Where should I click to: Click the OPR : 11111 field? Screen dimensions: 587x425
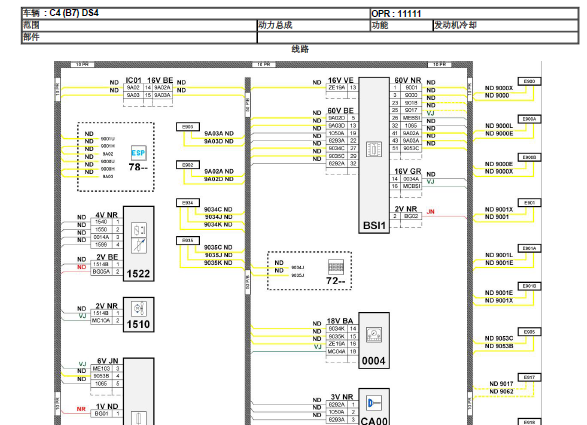pyautogui.click(x=396, y=14)
